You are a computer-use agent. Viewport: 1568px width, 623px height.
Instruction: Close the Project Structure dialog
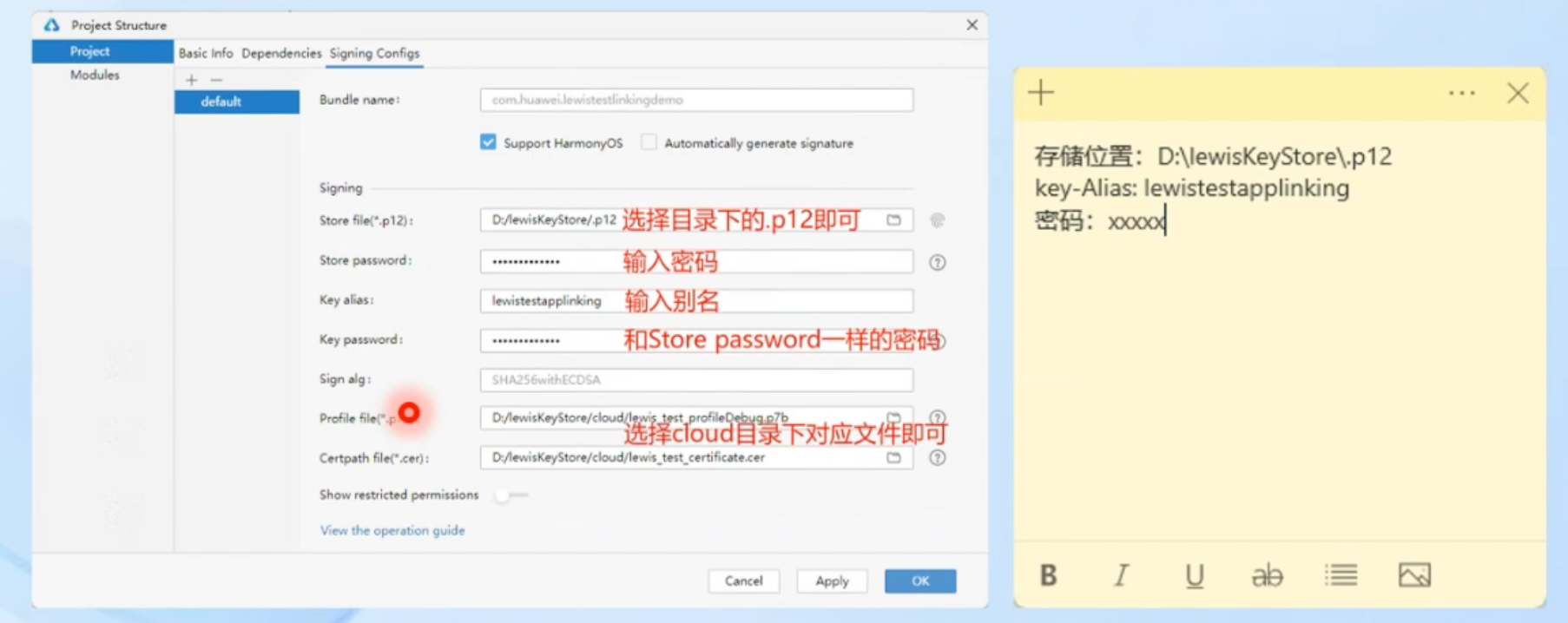click(x=972, y=25)
